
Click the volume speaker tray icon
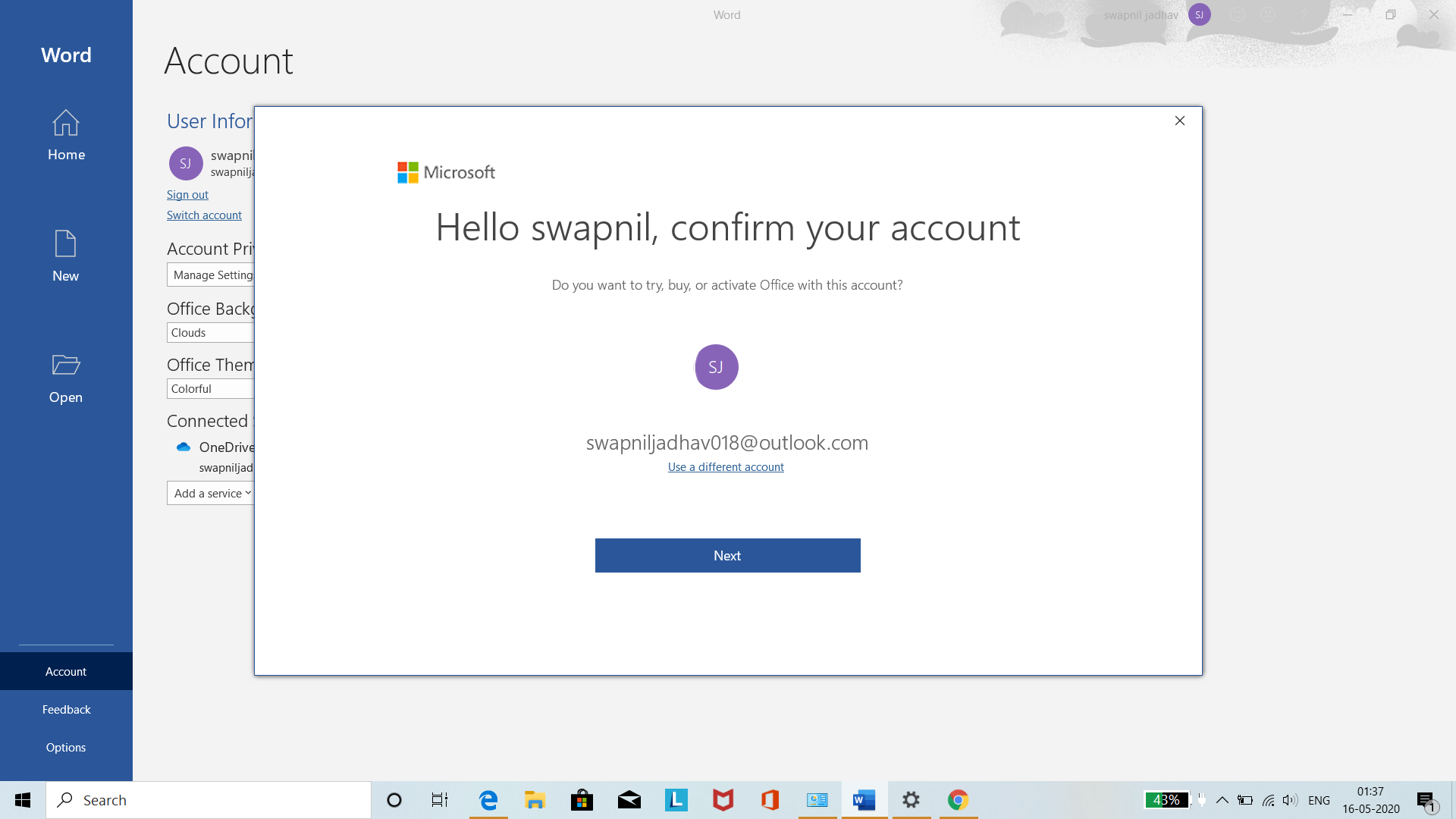click(1290, 800)
